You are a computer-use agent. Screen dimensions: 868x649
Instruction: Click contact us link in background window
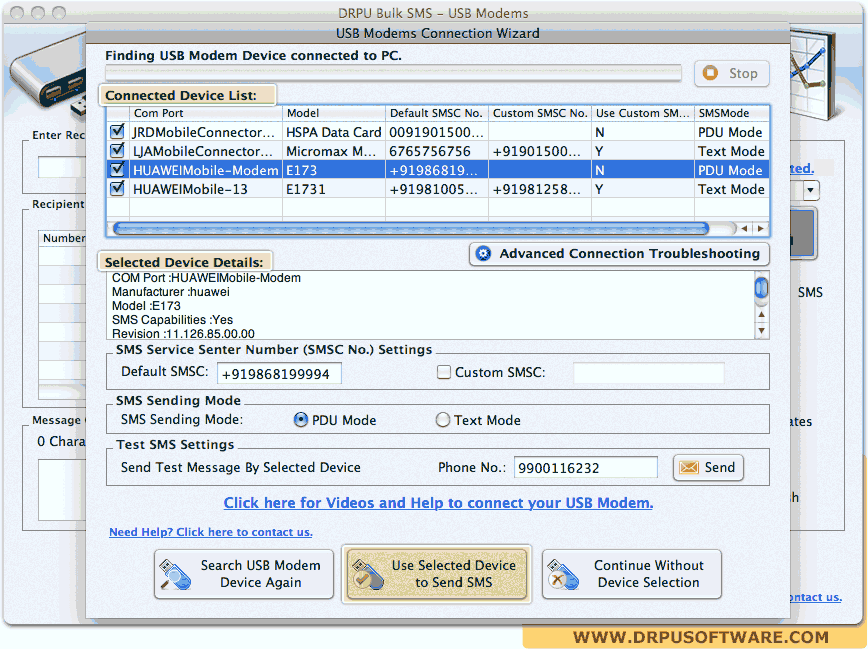click(815, 597)
